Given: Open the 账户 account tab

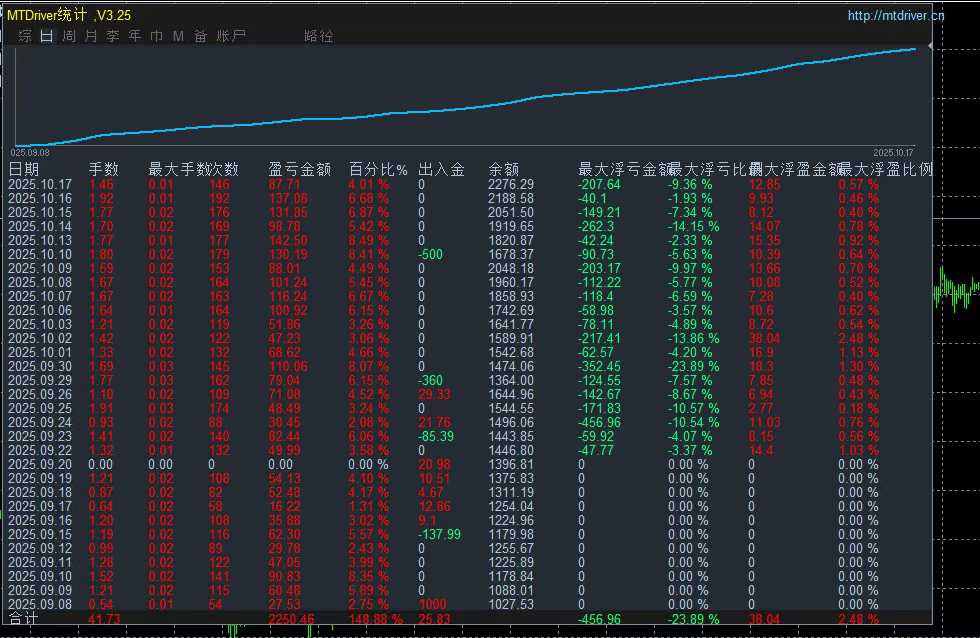Looking at the screenshot, I should [231, 36].
